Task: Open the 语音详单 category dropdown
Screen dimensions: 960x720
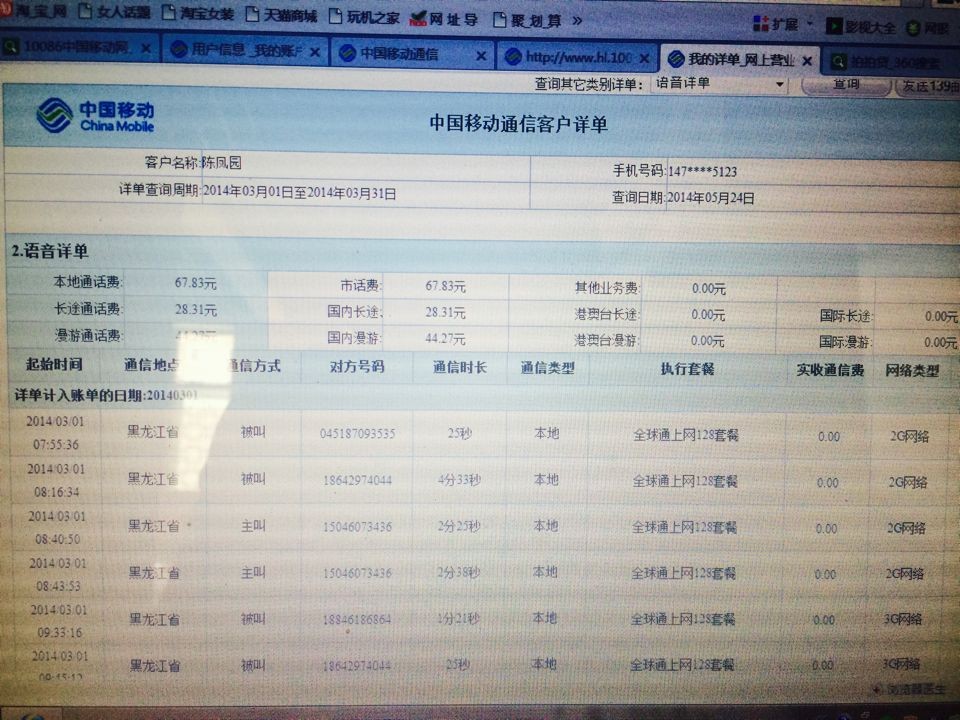Action: pos(720,84)
